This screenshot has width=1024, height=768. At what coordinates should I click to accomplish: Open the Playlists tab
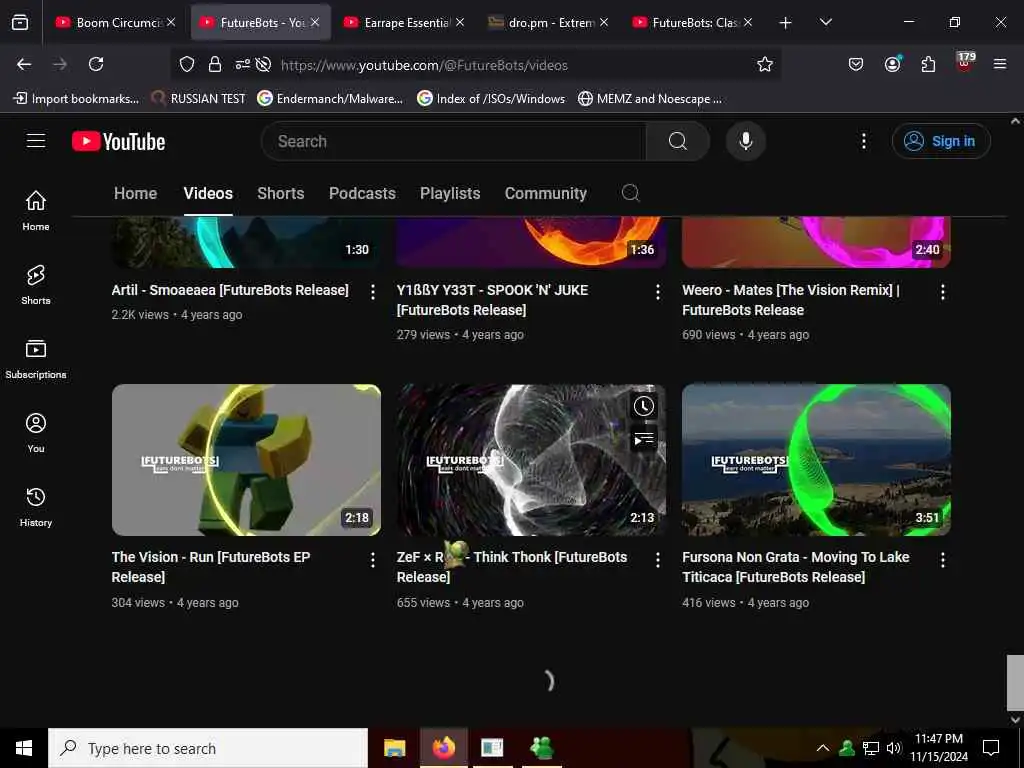pyautogui.click(x=450, y=193)
